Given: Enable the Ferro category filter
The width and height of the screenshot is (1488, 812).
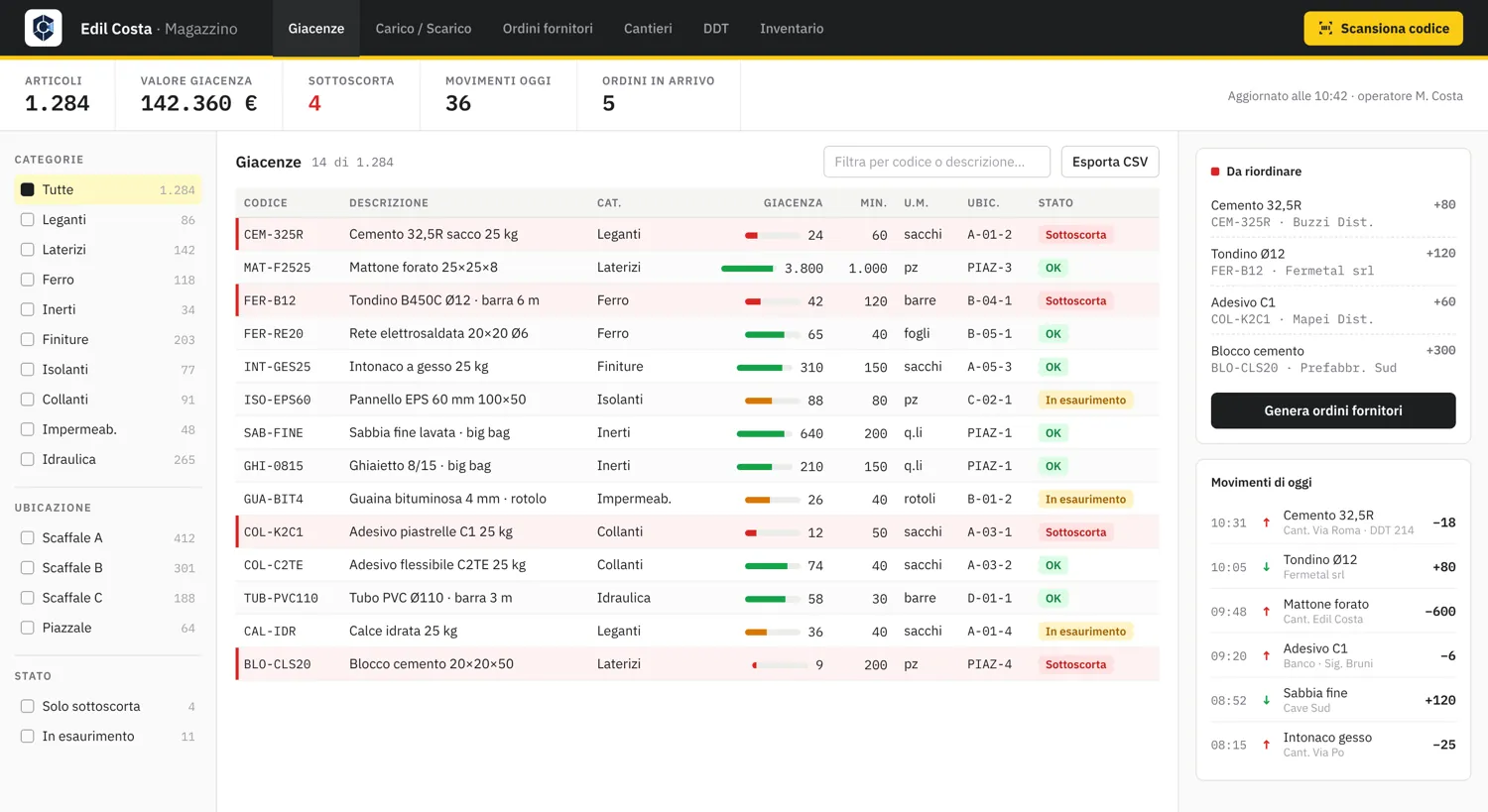Looking at the screenshot, I should (x=28, y=280).
